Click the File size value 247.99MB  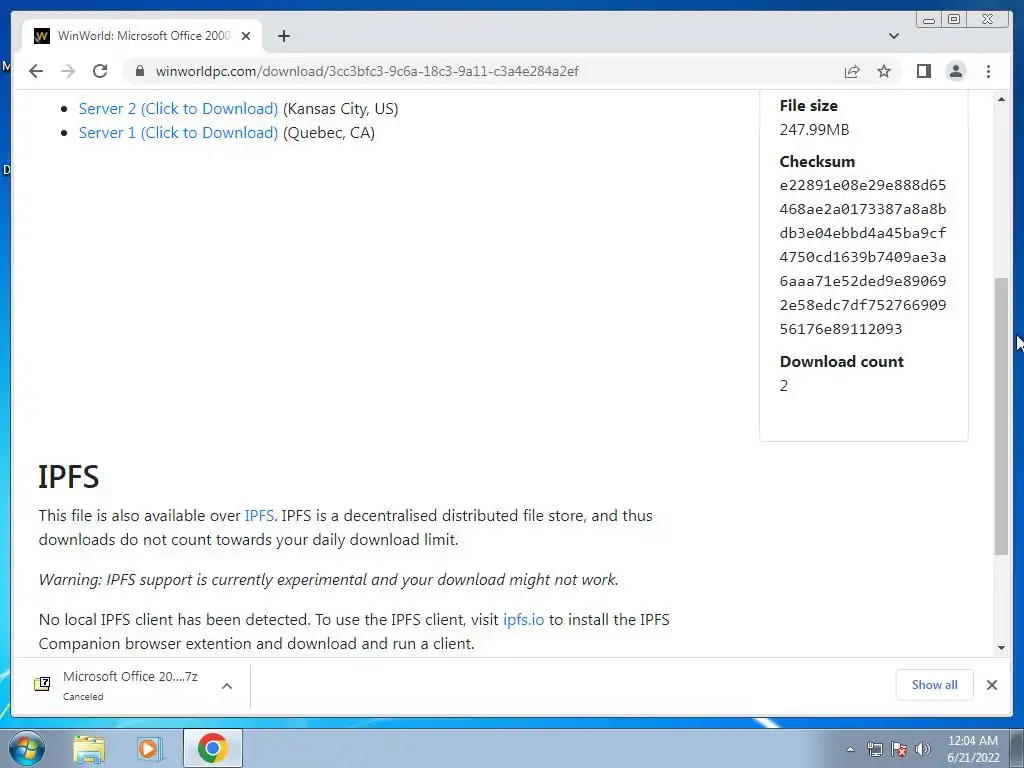point(814,129)
